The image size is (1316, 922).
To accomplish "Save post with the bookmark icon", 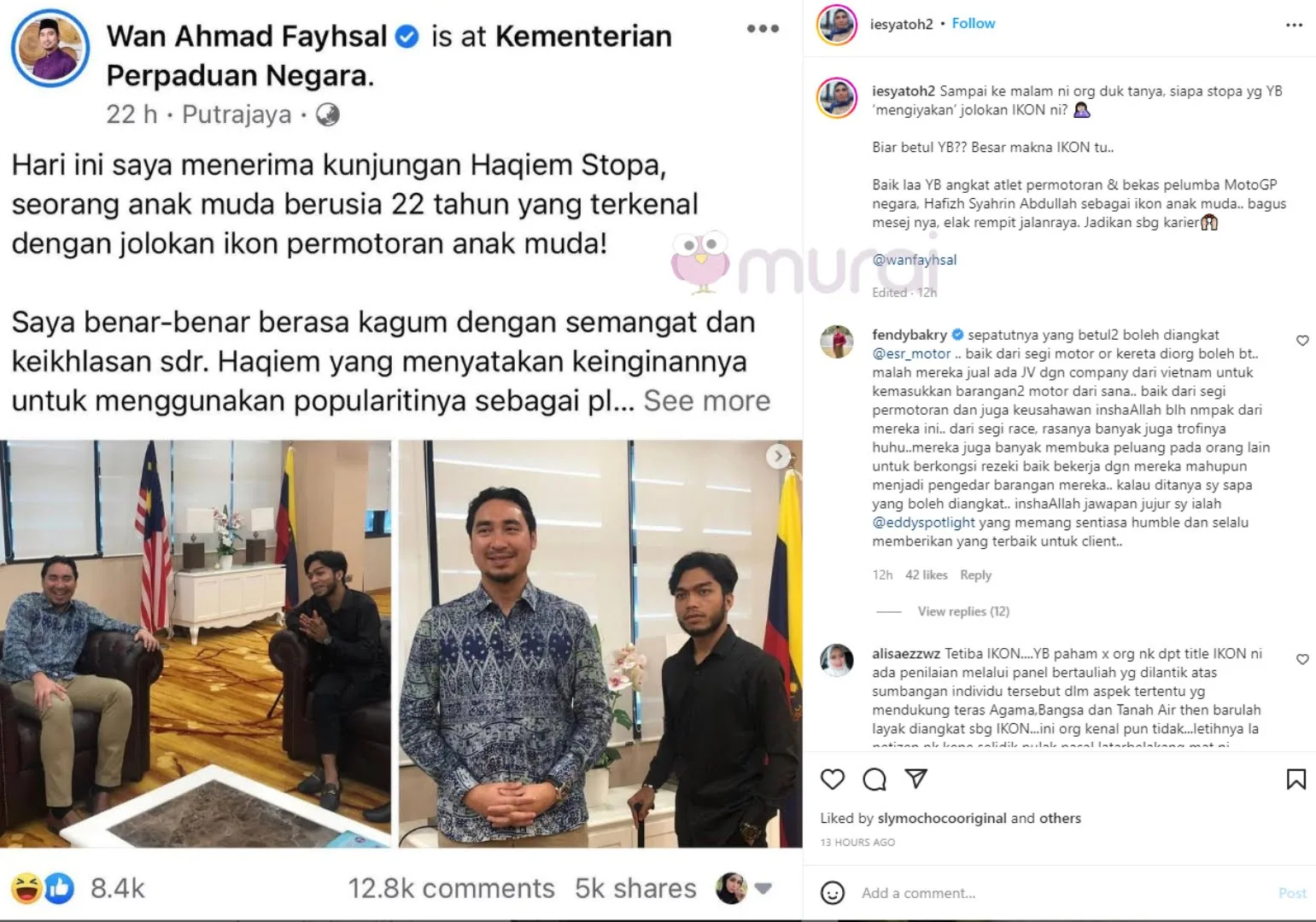I will (1296, 779).
